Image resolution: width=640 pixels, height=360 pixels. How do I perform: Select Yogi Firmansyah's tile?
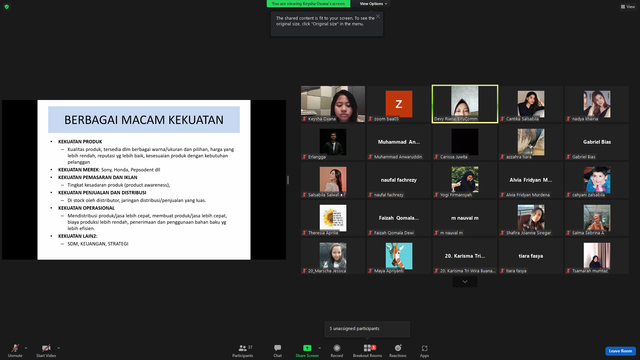tap(465, 180)
